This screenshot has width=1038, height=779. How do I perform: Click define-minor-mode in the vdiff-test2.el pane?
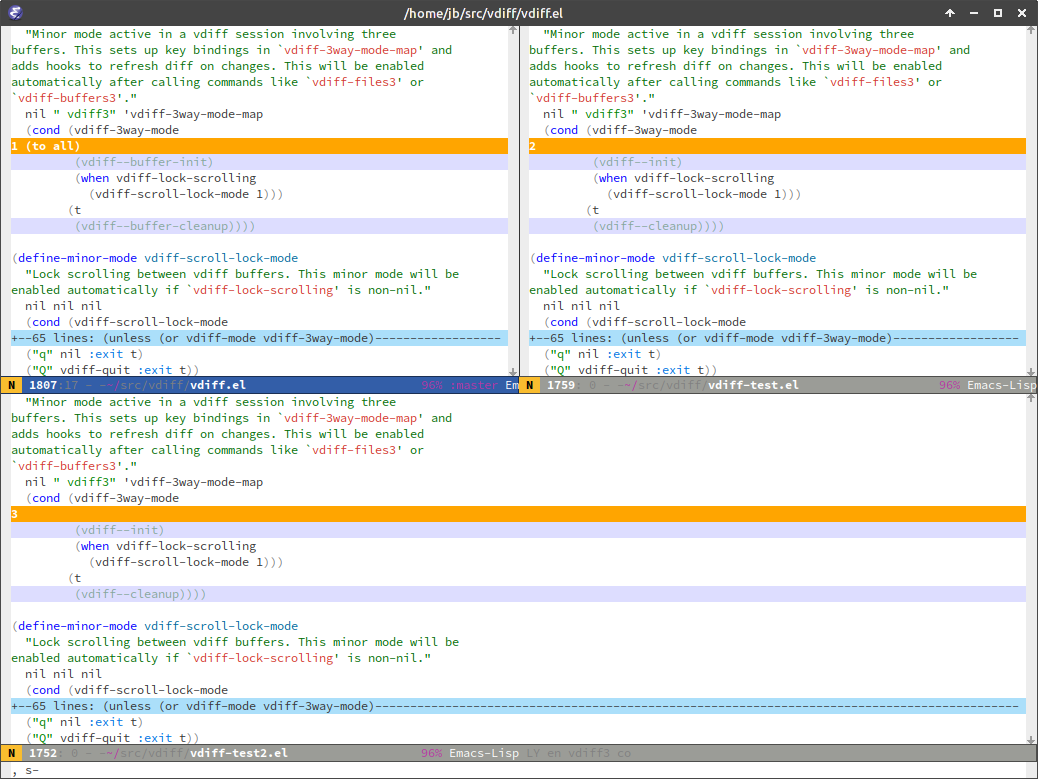click(x=77, y=626)
